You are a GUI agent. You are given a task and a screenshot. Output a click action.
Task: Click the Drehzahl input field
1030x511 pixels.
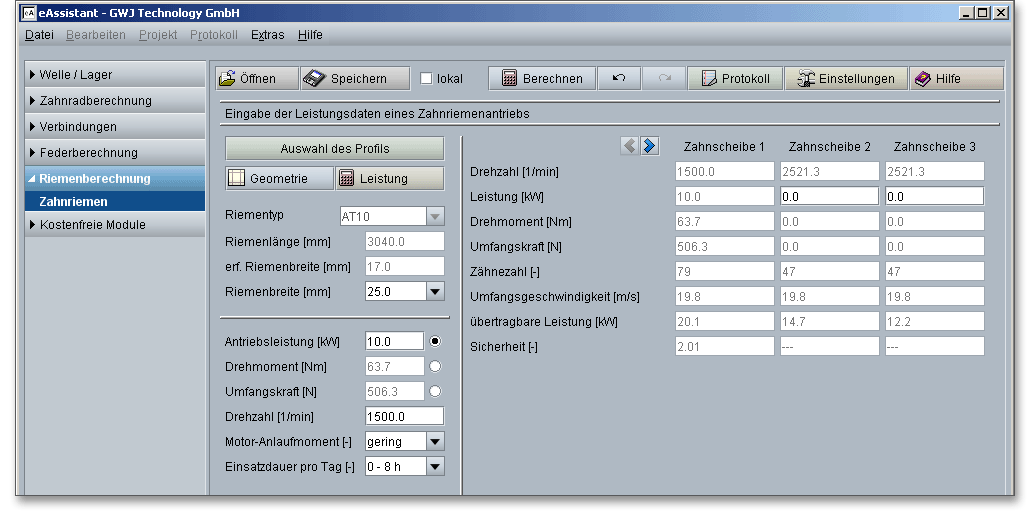coord(404,416)
